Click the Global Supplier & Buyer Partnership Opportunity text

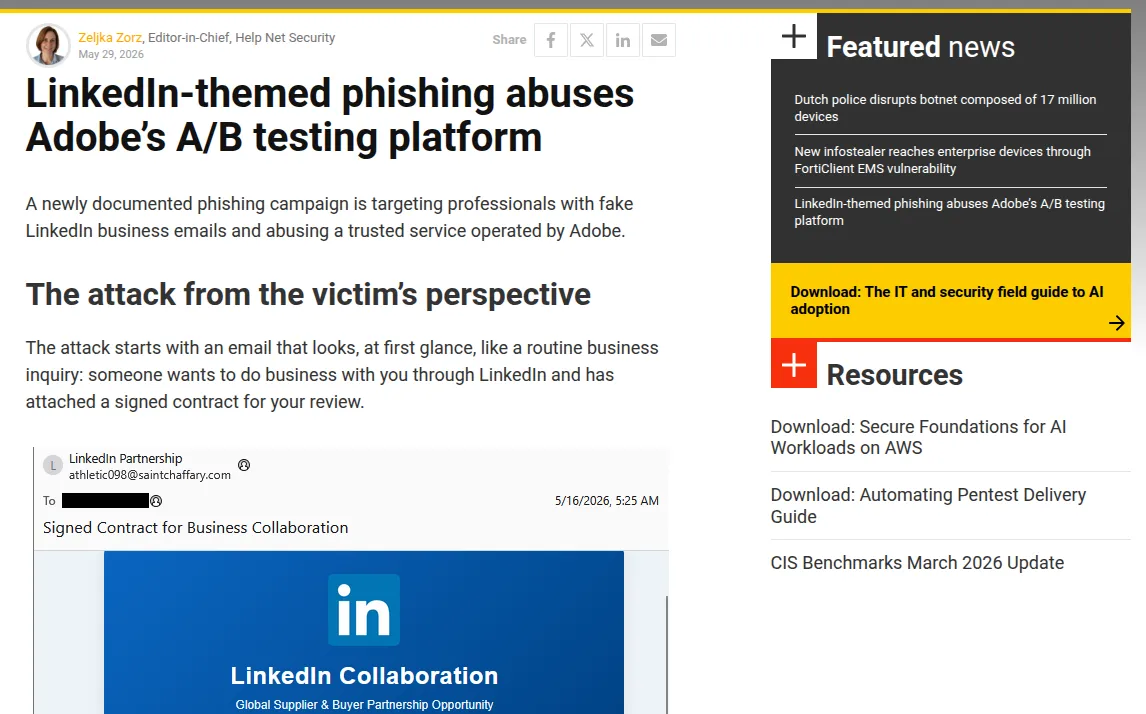click(364, 704)
